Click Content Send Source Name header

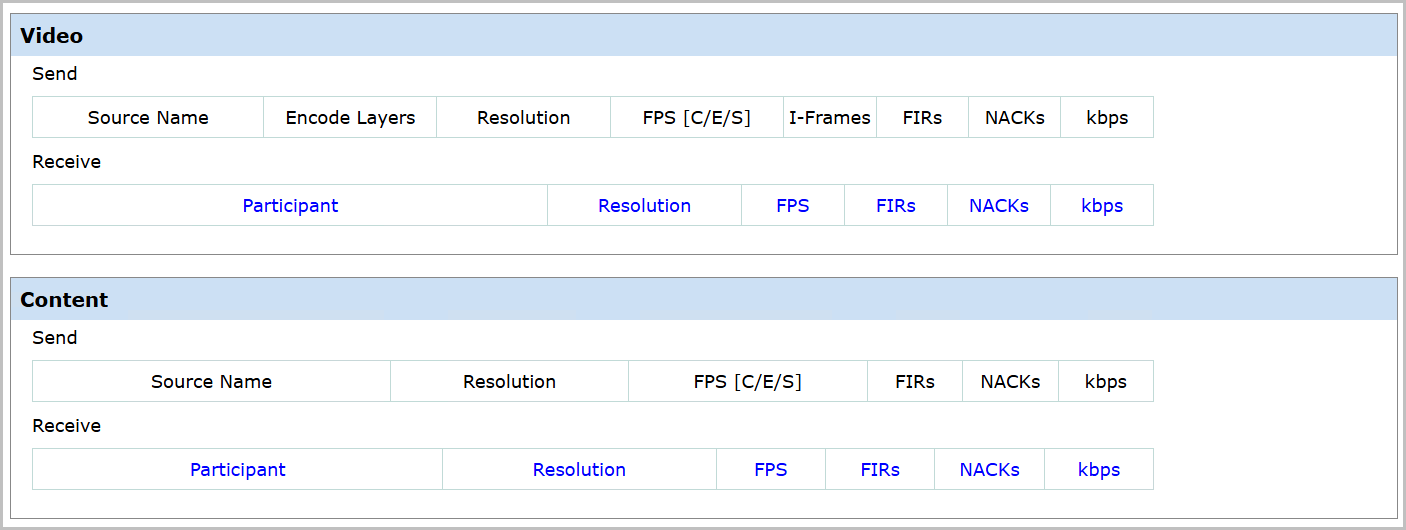click(x=211, y=382)
